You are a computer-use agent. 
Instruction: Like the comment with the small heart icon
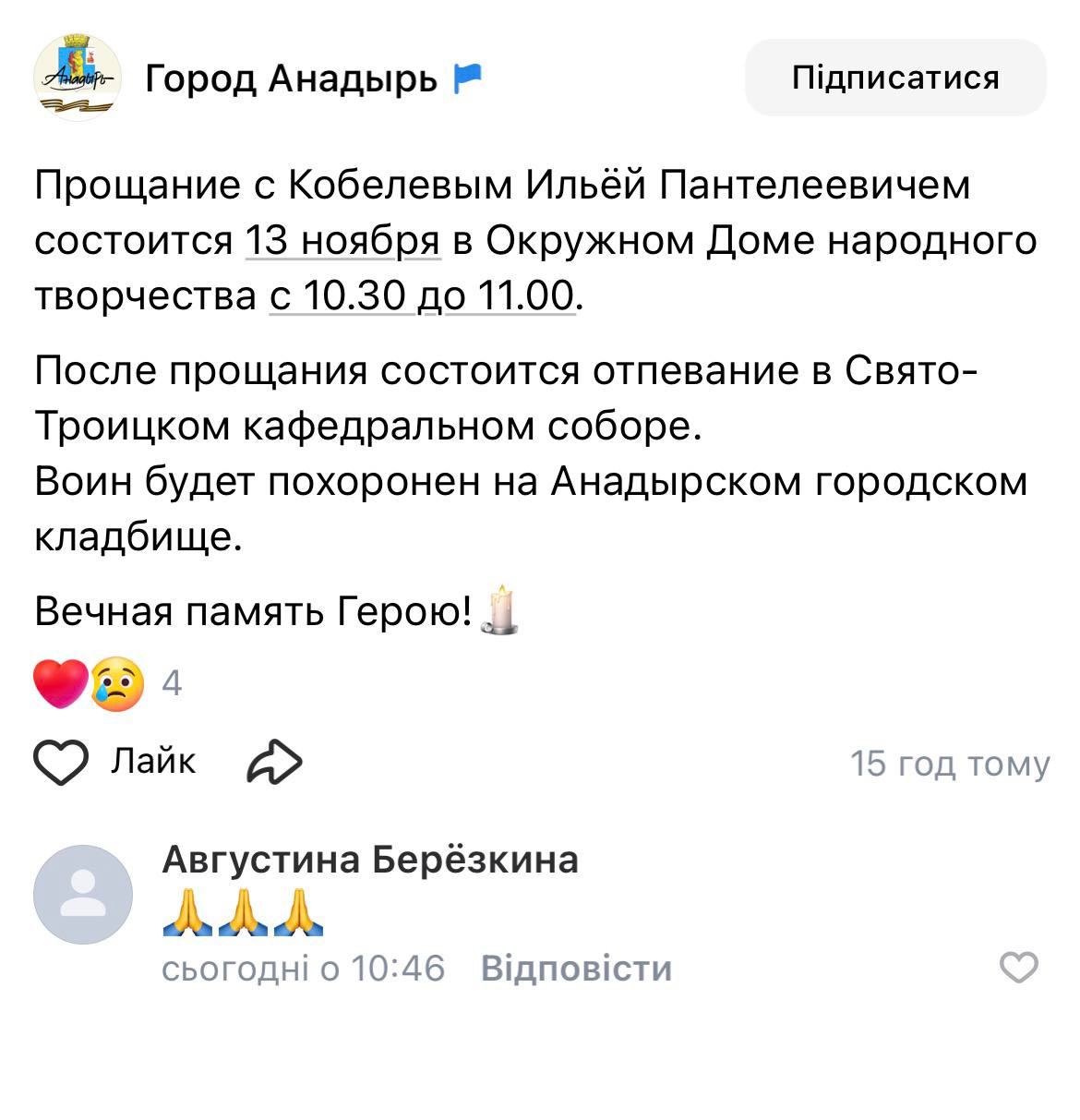pos(1019,968)
